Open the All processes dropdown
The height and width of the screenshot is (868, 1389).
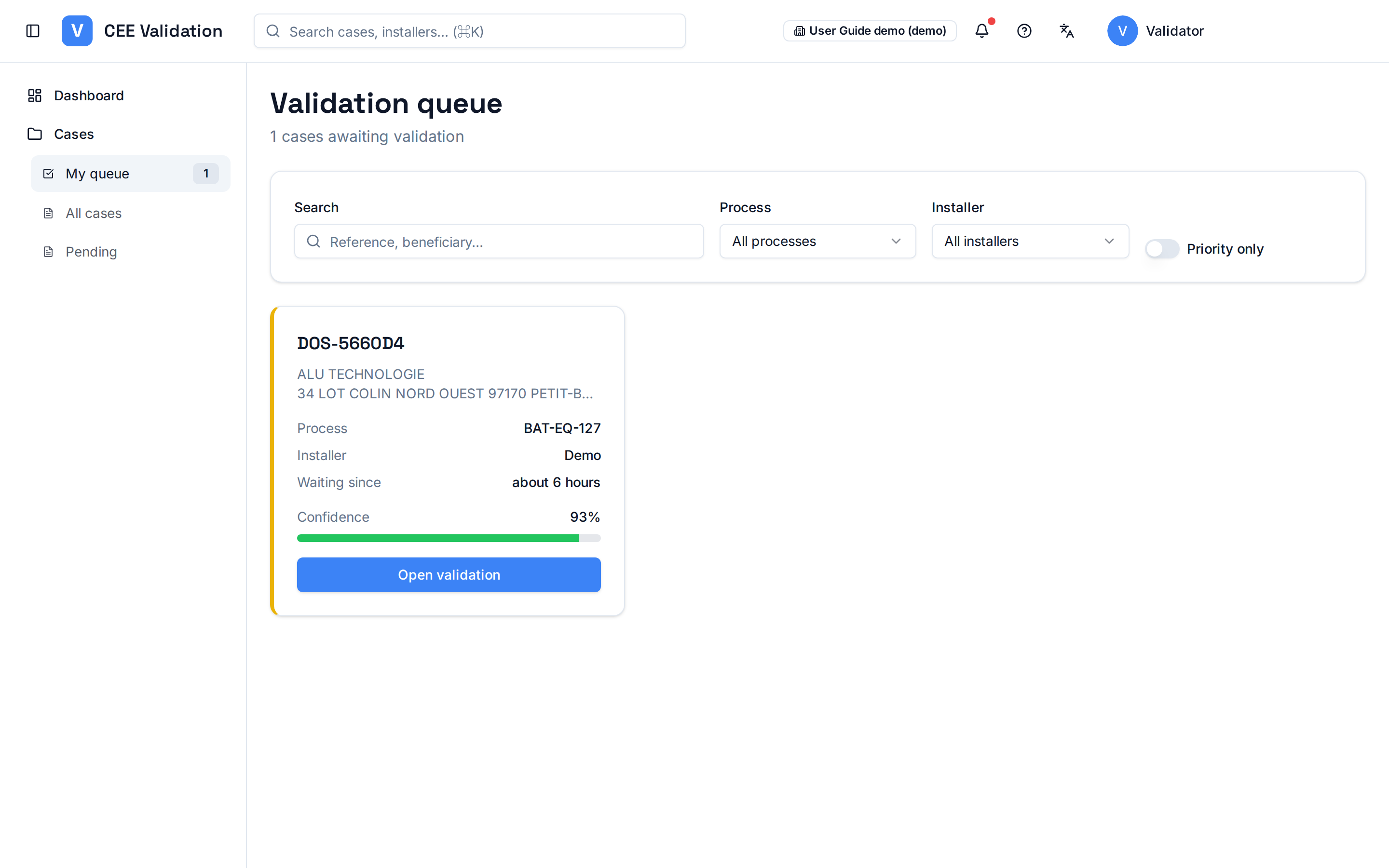(x=817, y=241)
